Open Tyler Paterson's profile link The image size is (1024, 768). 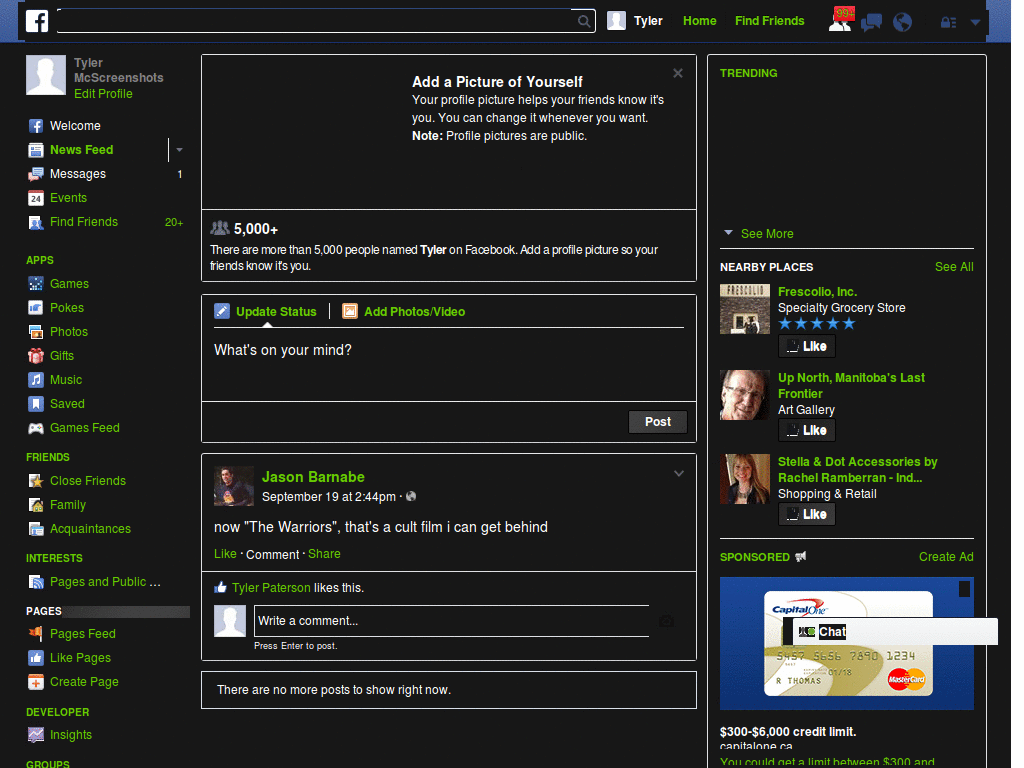[x=271, y=588]
